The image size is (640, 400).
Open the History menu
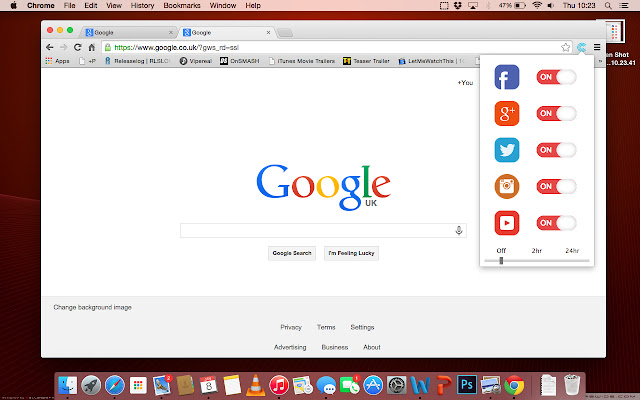pyautogui.click(x=142, y=5)
